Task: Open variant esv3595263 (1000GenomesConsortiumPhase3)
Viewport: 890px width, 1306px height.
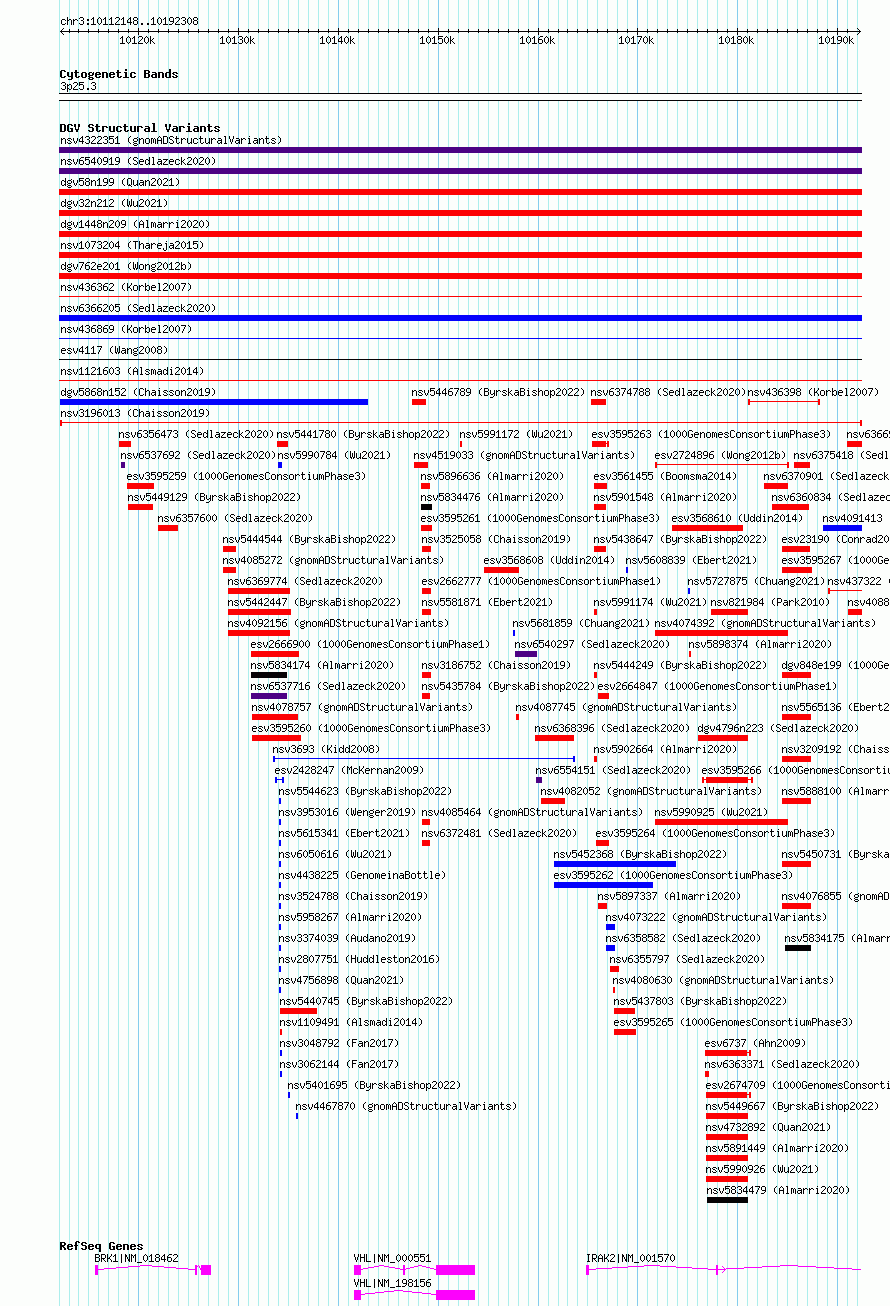Action: pos(711,435)
